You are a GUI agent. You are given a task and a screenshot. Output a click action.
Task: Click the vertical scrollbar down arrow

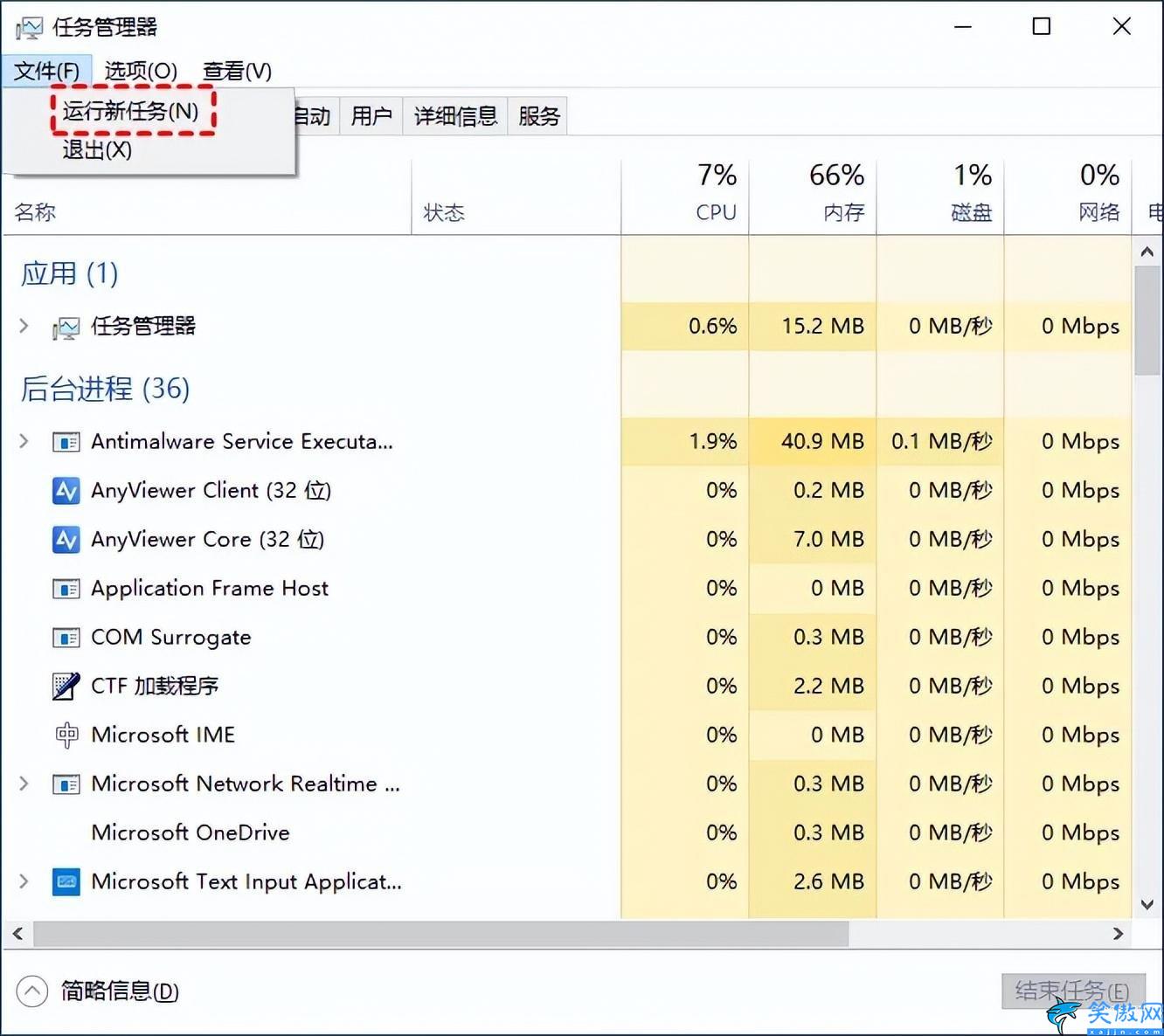[x=1147, y=905]
